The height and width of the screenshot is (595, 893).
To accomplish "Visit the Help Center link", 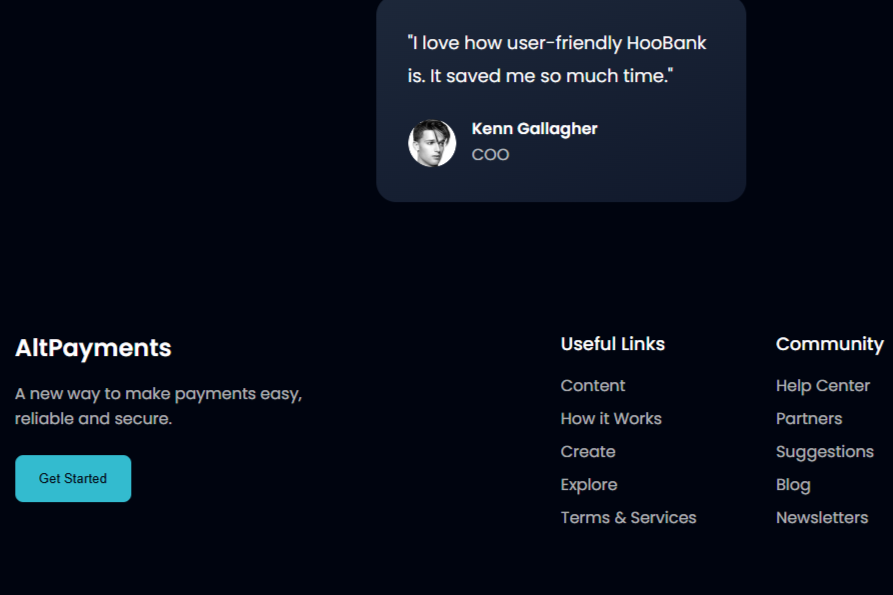I will tap(823, 385).
